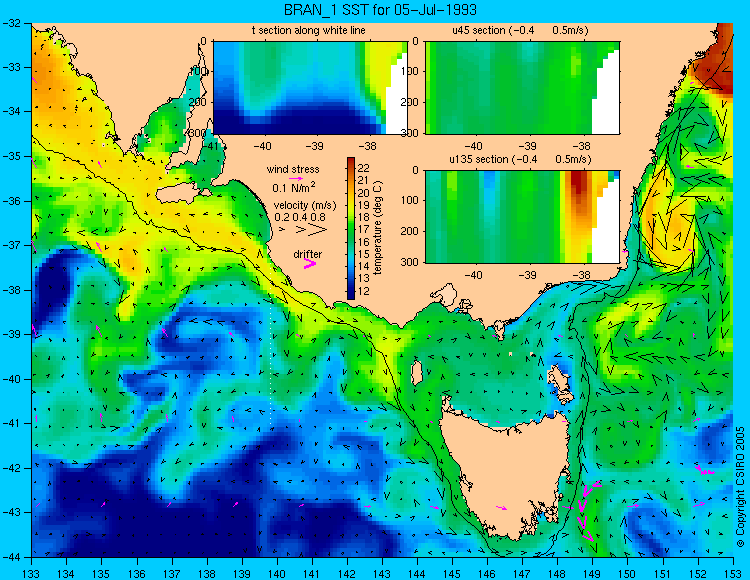Select the '17' value on the colorbar
This screenshot has height=580, width=750.
tap(364, 230)
